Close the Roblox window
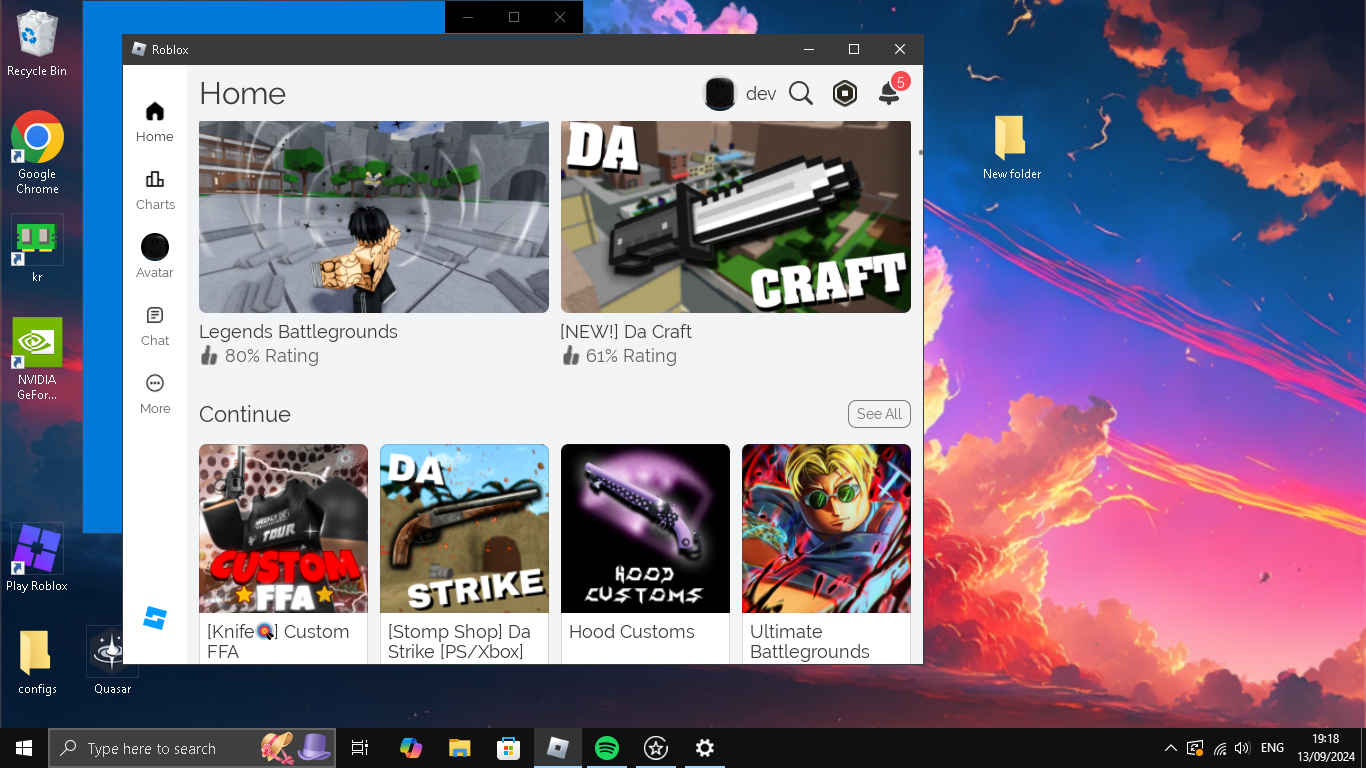1366x768 pixels. click(x=900, y=49)
